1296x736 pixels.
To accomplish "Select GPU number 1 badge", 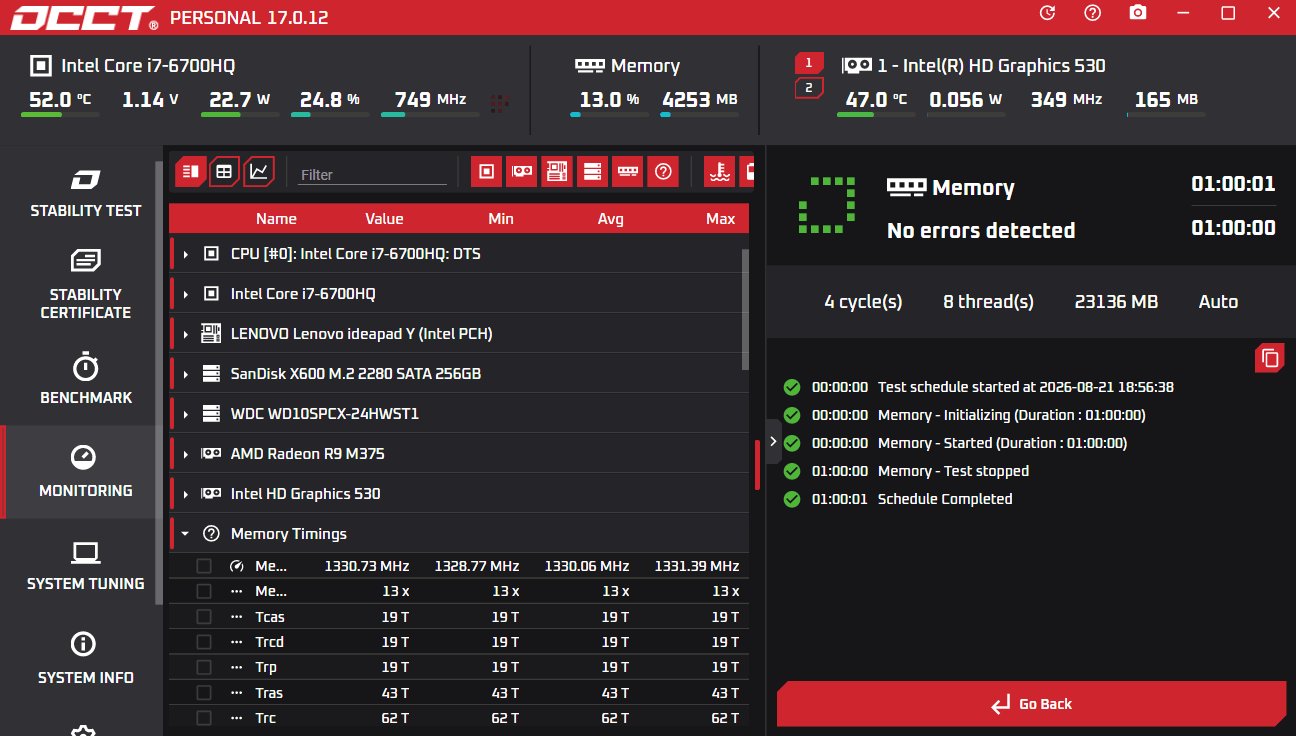I will tap(809, 63).
